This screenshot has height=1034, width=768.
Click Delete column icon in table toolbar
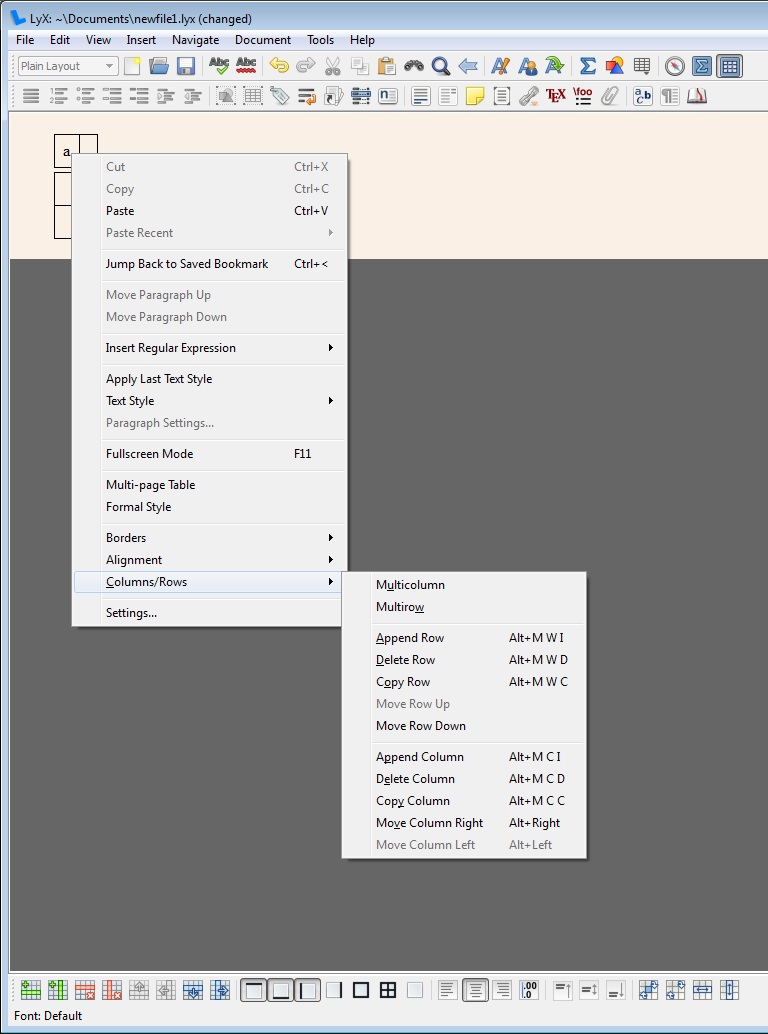(x=111, y=990)
